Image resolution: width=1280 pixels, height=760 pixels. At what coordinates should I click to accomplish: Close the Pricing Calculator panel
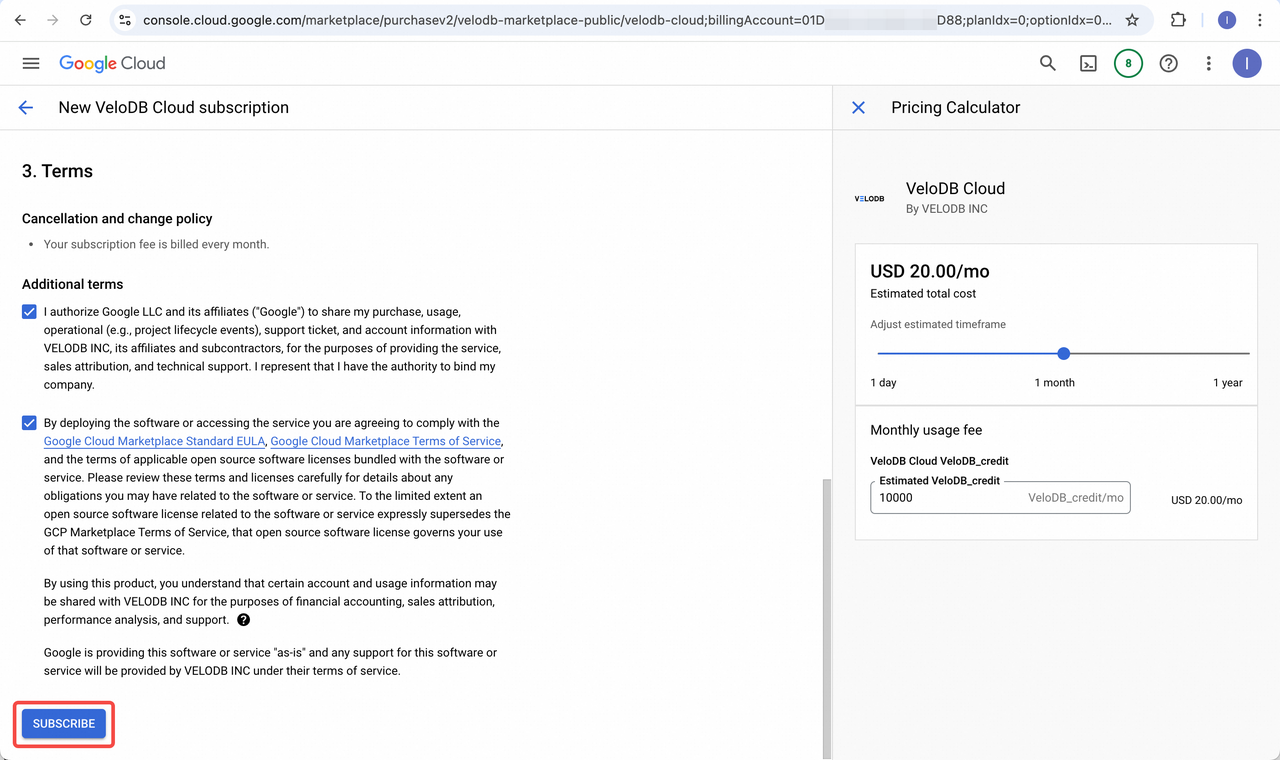[x=858, y=107]
